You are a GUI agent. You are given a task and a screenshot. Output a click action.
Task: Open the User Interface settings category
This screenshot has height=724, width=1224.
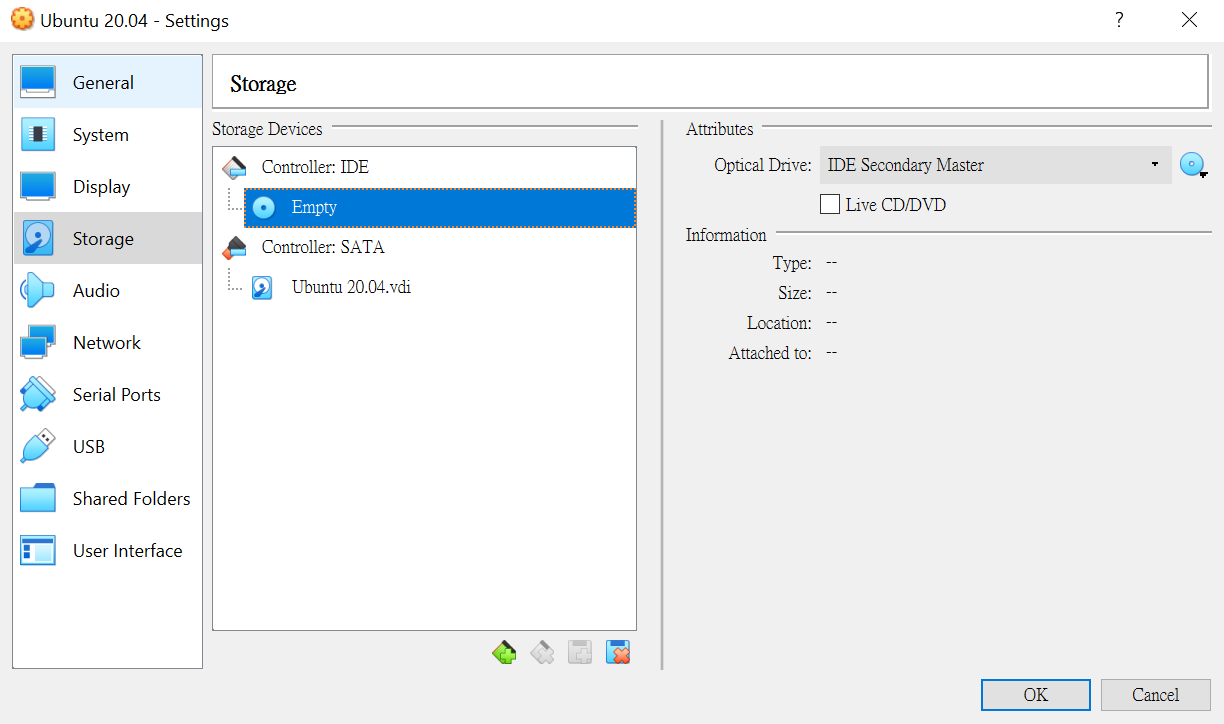pos(107,551)
